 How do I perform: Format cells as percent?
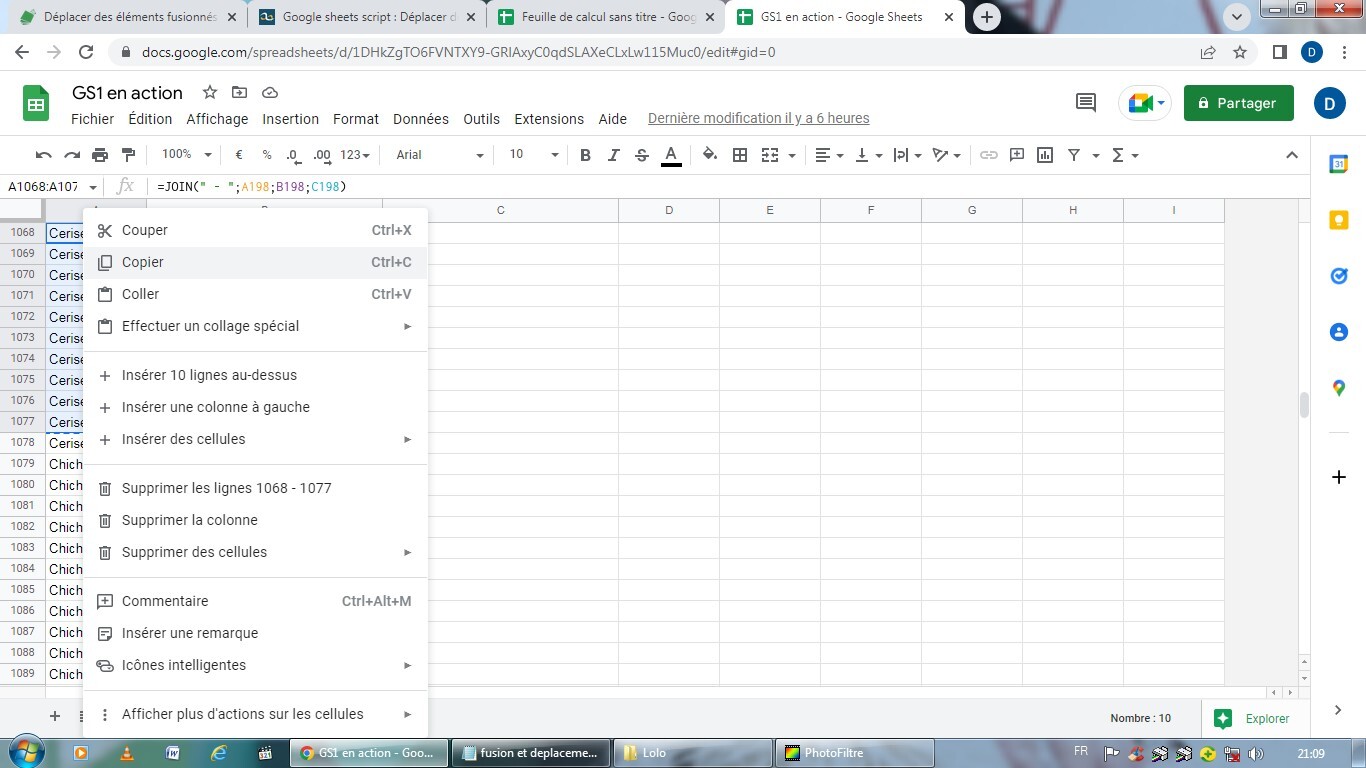(x=267, y=155)
